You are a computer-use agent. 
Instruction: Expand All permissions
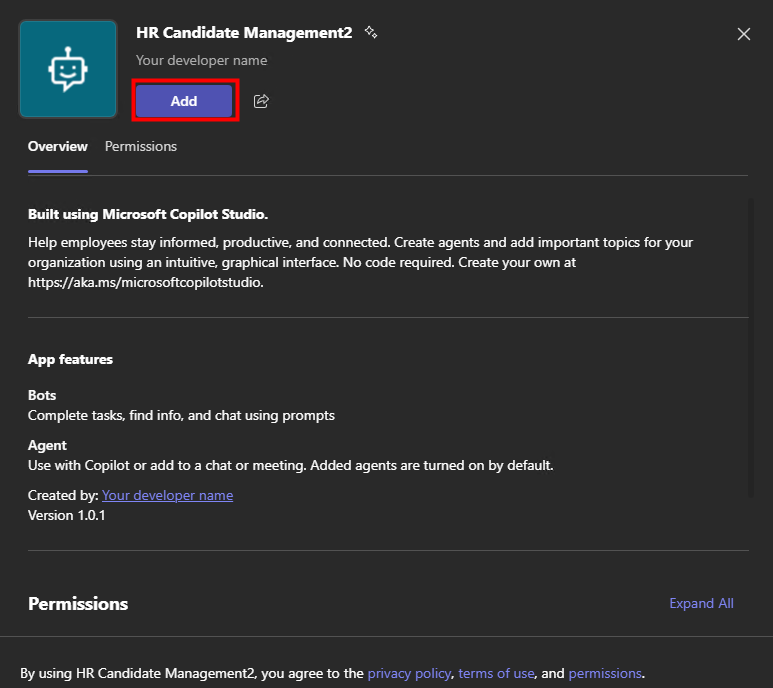[701, 603]
